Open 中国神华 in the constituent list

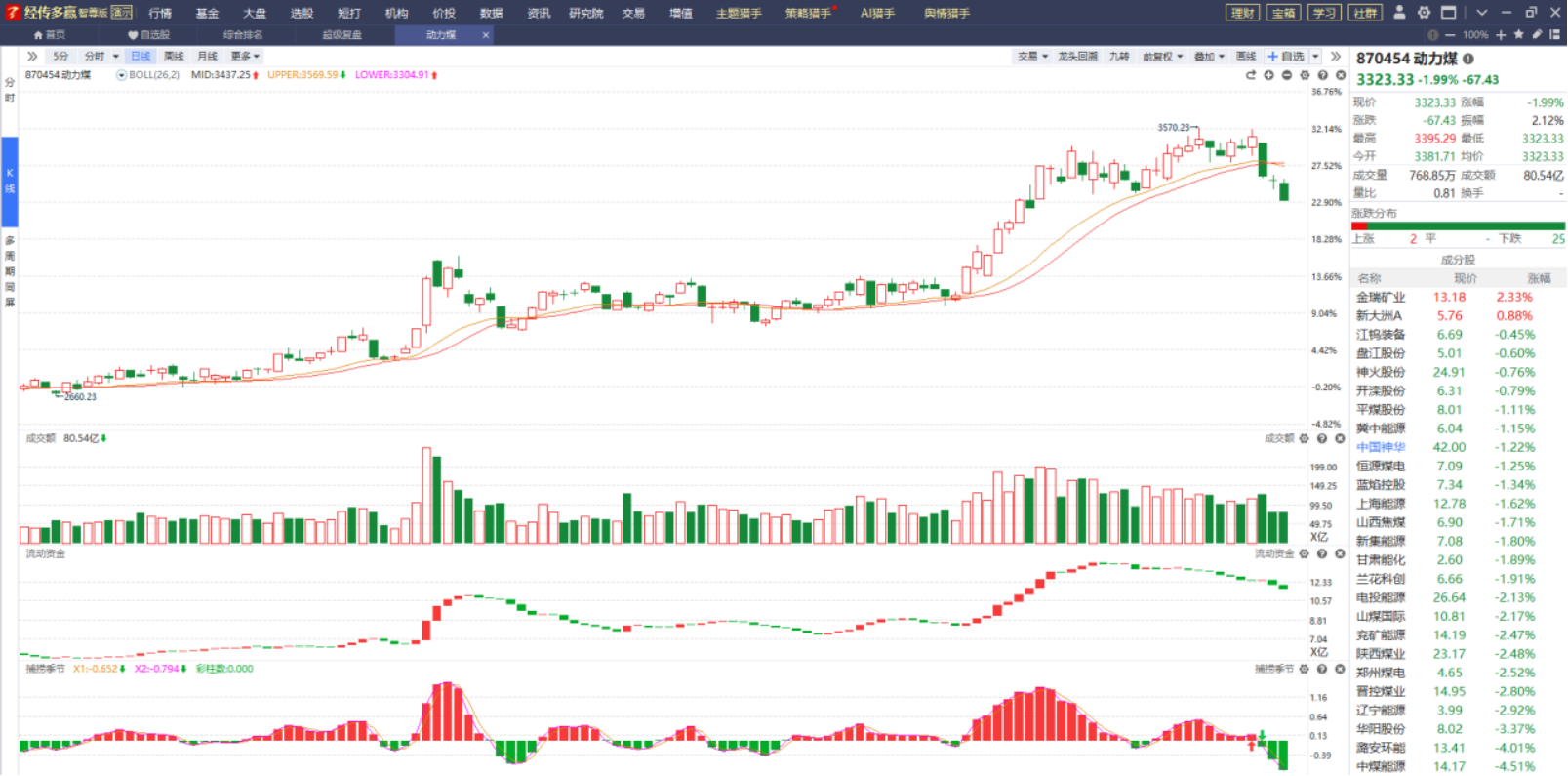coord(1381,447)
